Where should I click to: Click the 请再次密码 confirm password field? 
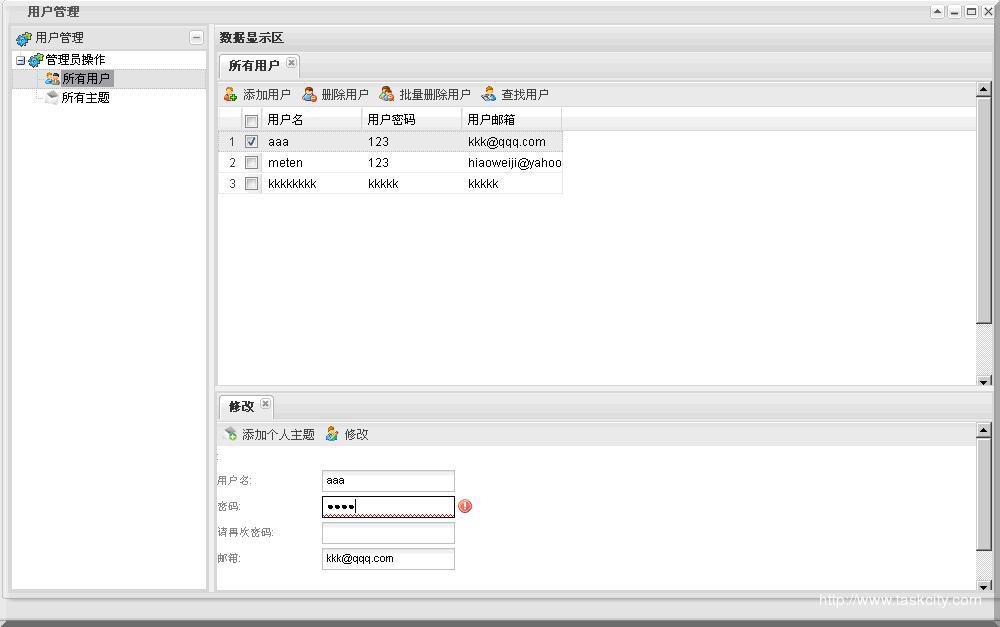[x=388, y=533]
